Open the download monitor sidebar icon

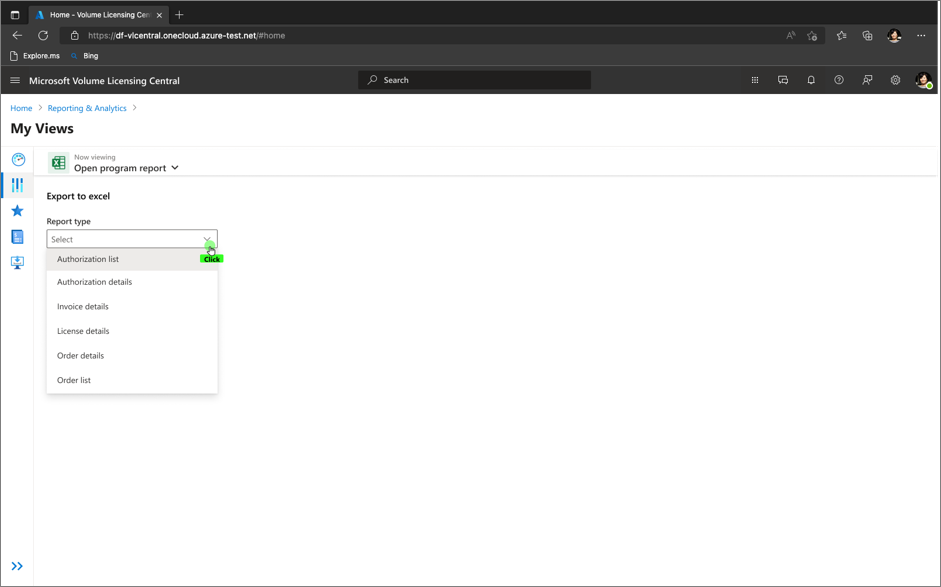point(17,263)
